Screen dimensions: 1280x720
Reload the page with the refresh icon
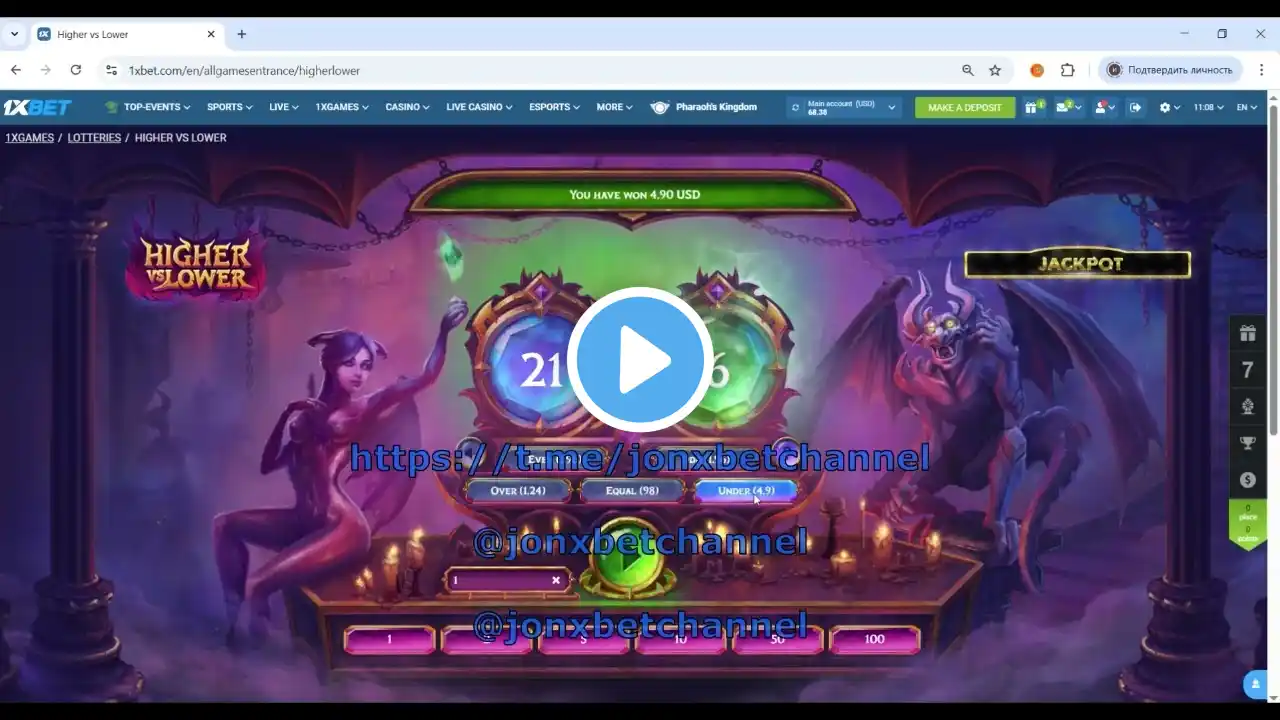[x=76, y=70]
